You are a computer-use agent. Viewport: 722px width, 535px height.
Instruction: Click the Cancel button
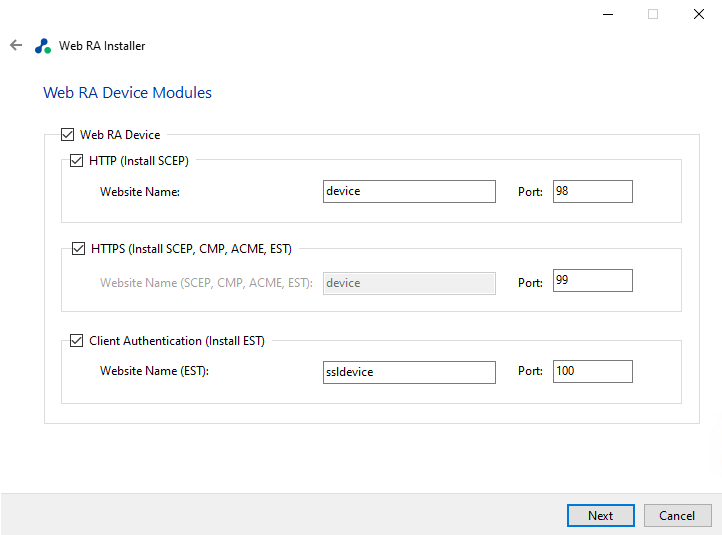tap(677, 515)
